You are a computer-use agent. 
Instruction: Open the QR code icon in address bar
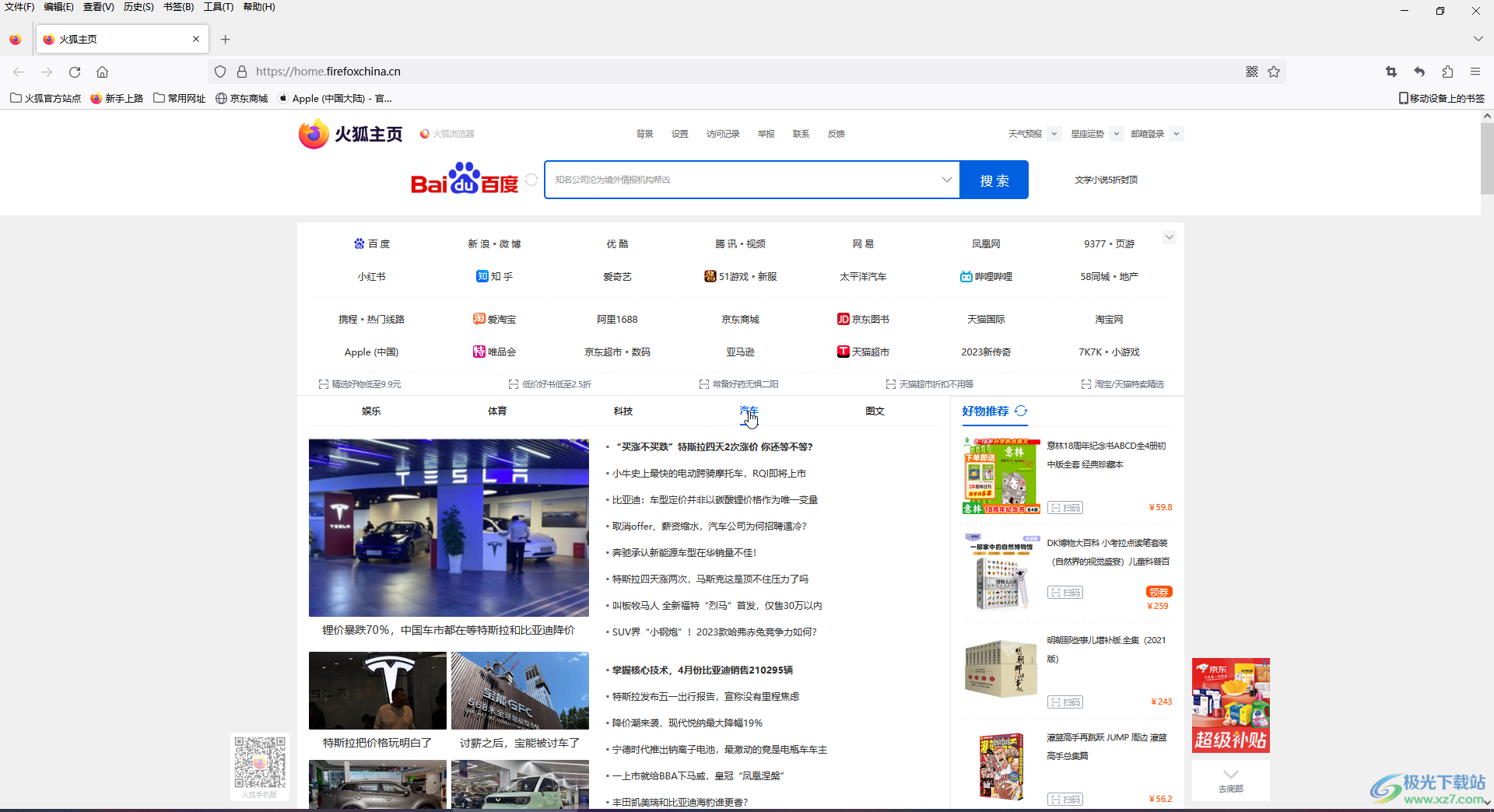point(1252,72)
